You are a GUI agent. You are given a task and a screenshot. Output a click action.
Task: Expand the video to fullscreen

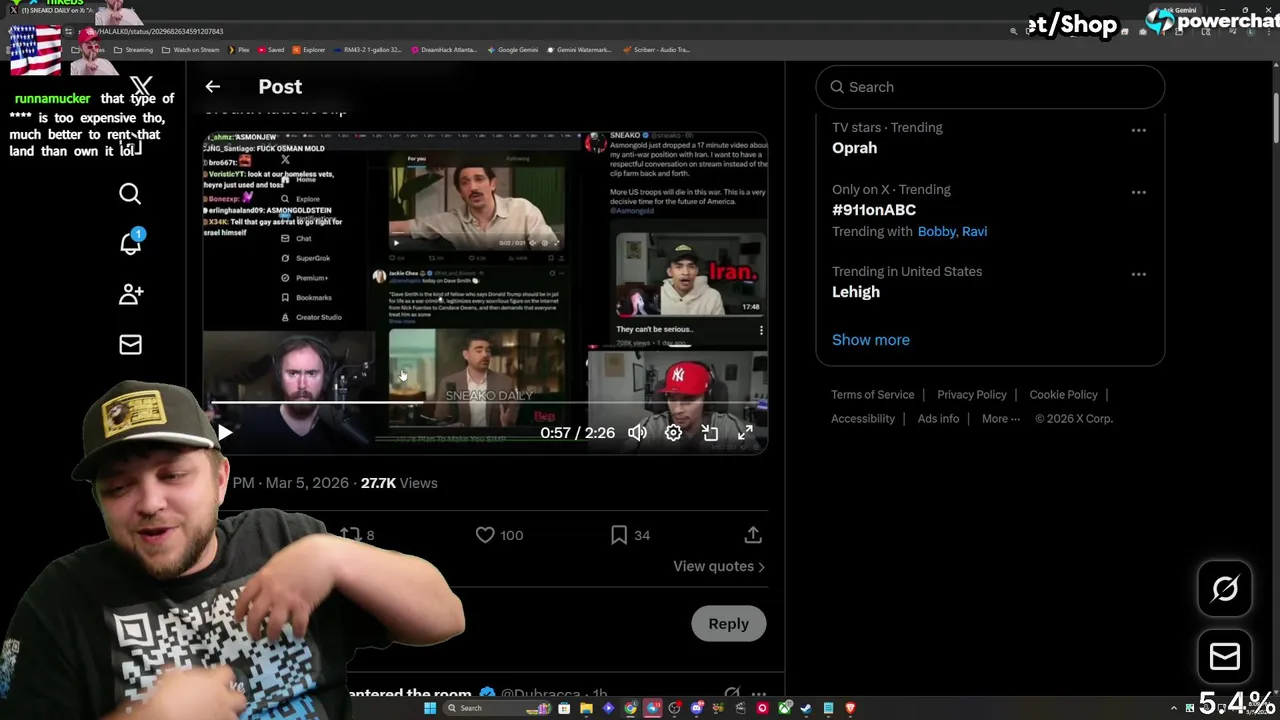(745, 433)
